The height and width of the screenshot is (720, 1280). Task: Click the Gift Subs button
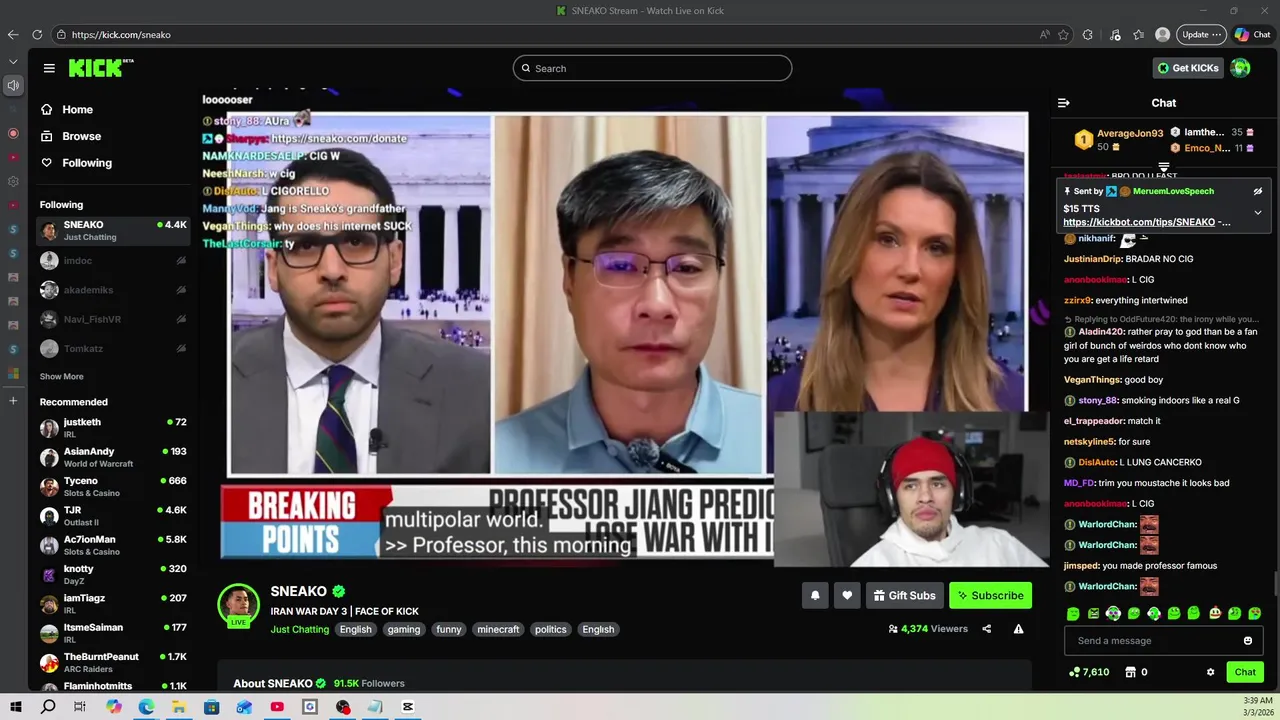pos(905,595)
